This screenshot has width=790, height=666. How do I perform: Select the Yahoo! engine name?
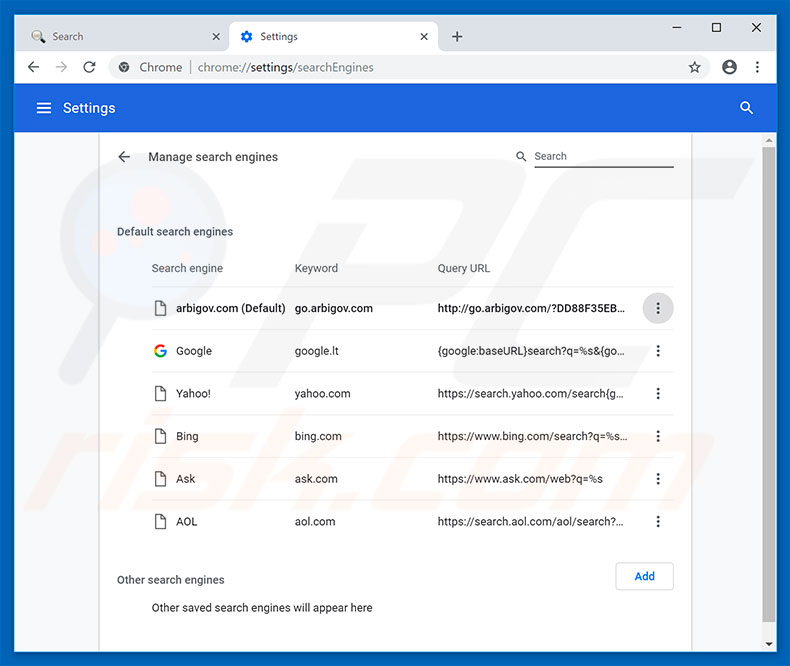[x=193, y=393]
